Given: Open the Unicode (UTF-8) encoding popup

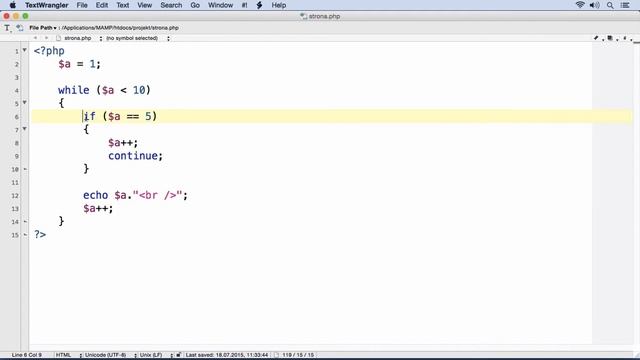Looking at the screenshot, I should tap(110, 355).
